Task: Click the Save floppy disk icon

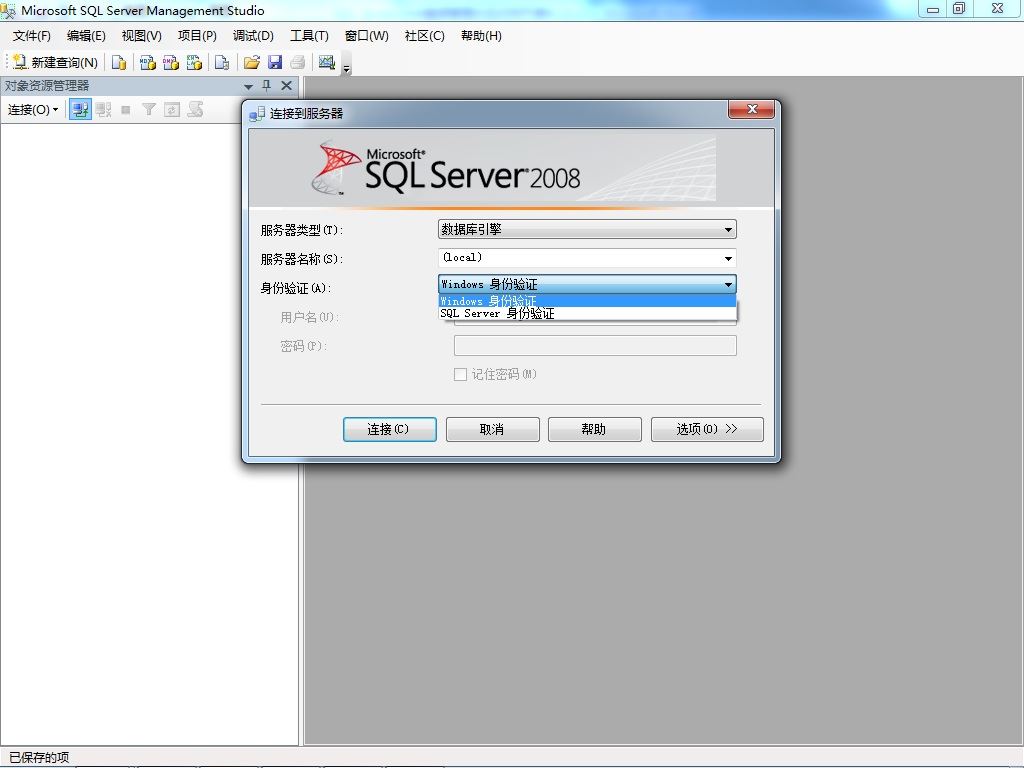Action: 275,62
